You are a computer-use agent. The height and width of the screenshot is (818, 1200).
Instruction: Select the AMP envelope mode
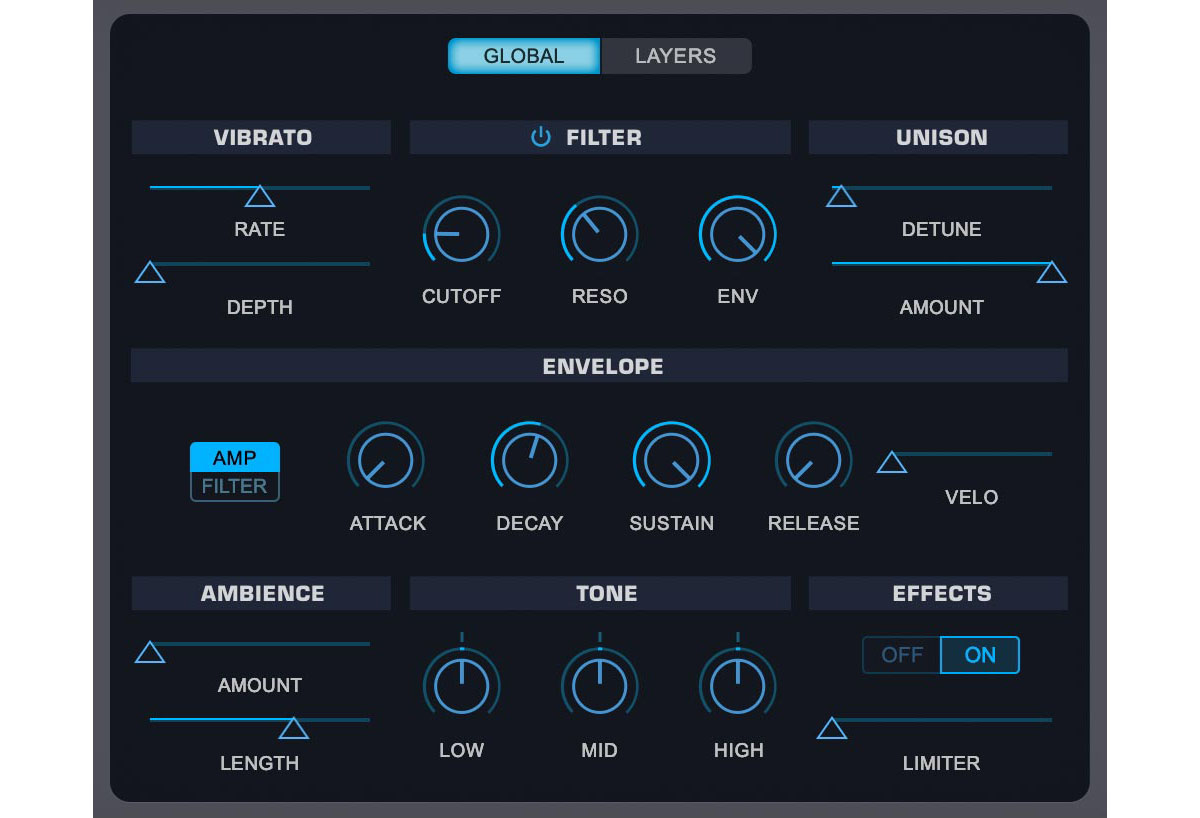point(235,458)
